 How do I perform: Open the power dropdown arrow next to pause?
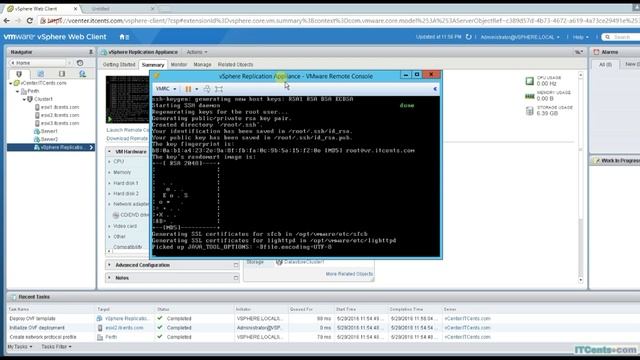tap(197, 89)
